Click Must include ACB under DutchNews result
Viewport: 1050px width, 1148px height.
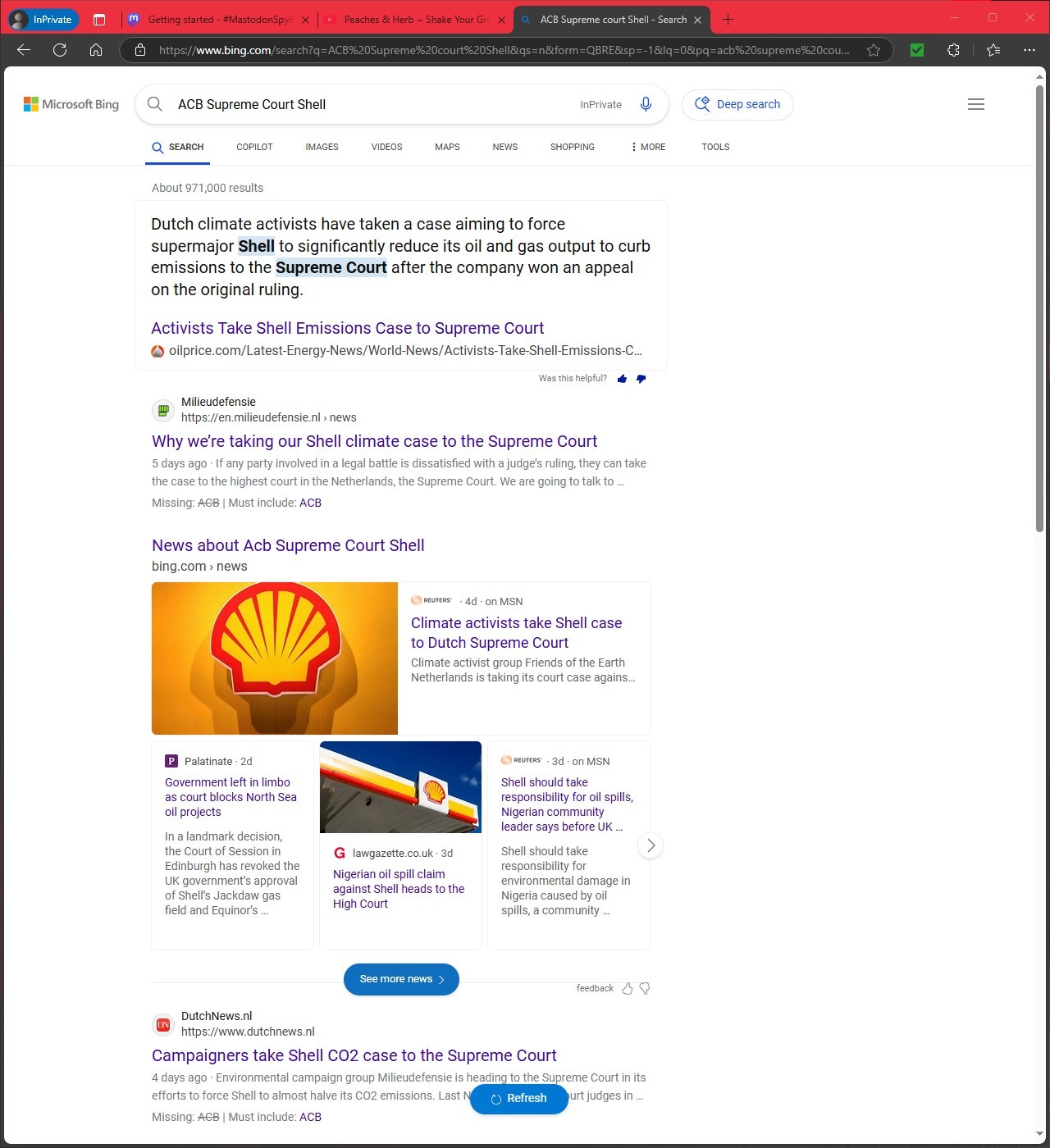[310, 1117]
